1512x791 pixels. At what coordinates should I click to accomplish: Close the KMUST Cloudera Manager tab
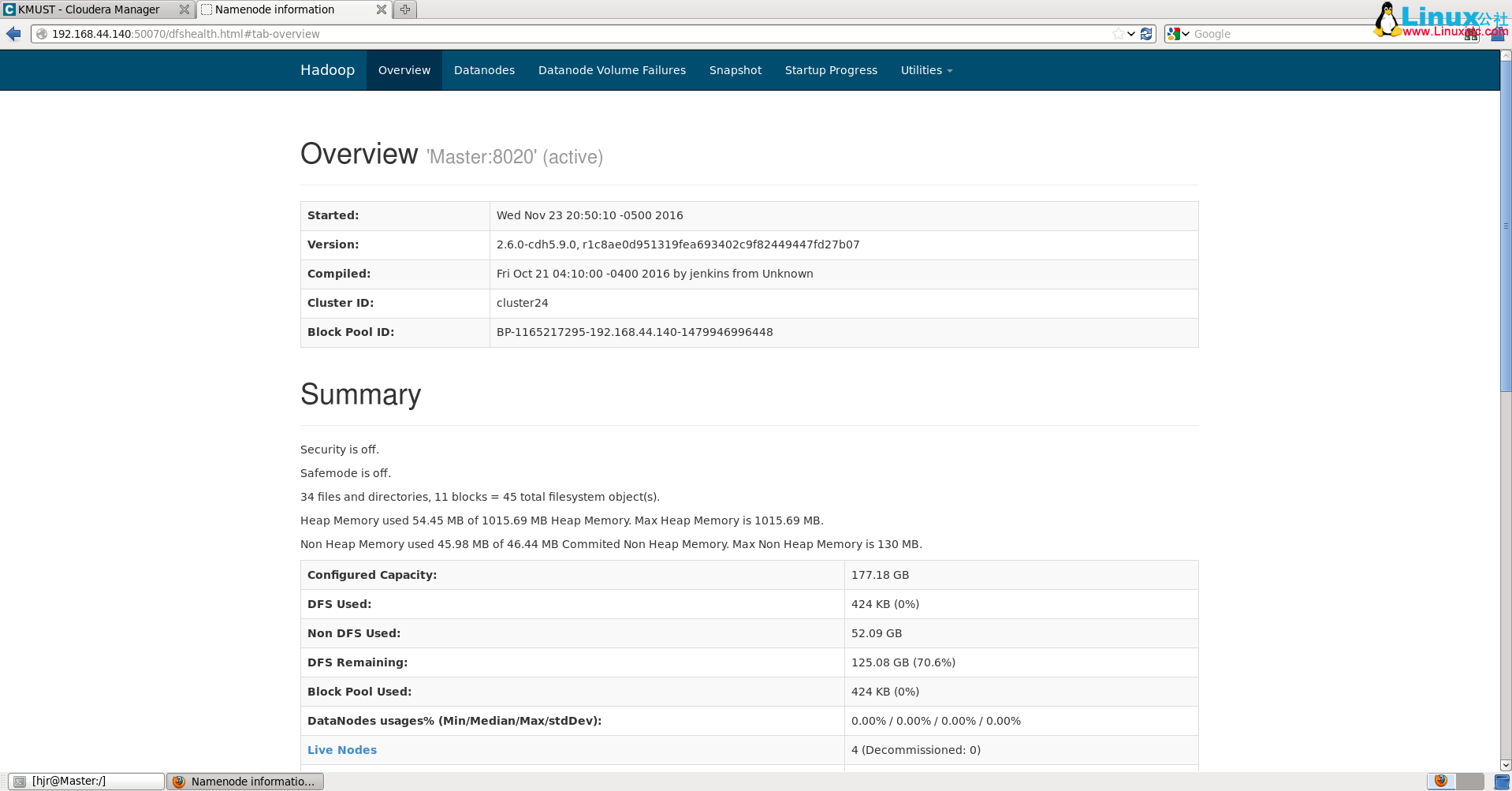[x=184, y=9]
